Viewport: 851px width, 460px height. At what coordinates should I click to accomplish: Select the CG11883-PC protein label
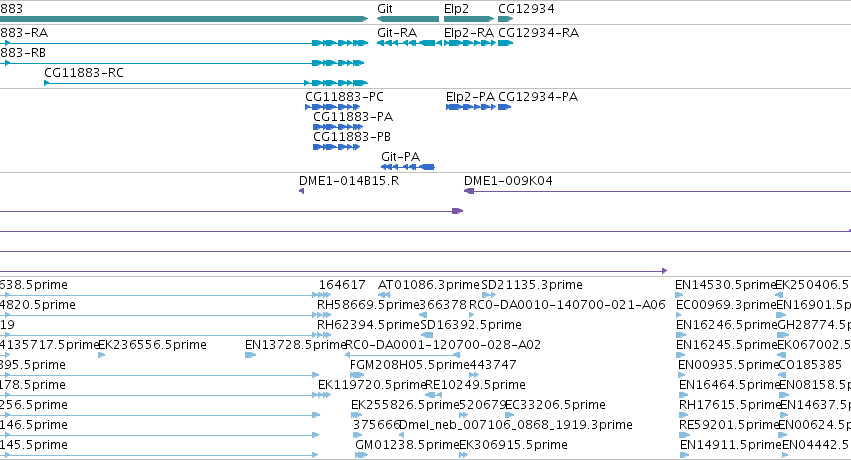pyautogui.click(x=344, y=97)
